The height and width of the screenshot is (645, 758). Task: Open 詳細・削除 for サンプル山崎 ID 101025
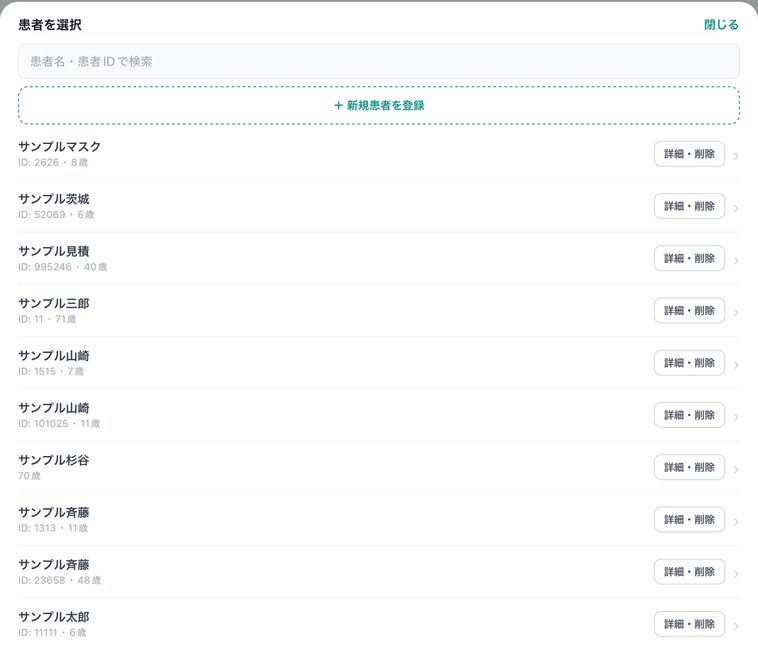pyautogui.click(x=689, y=415)
